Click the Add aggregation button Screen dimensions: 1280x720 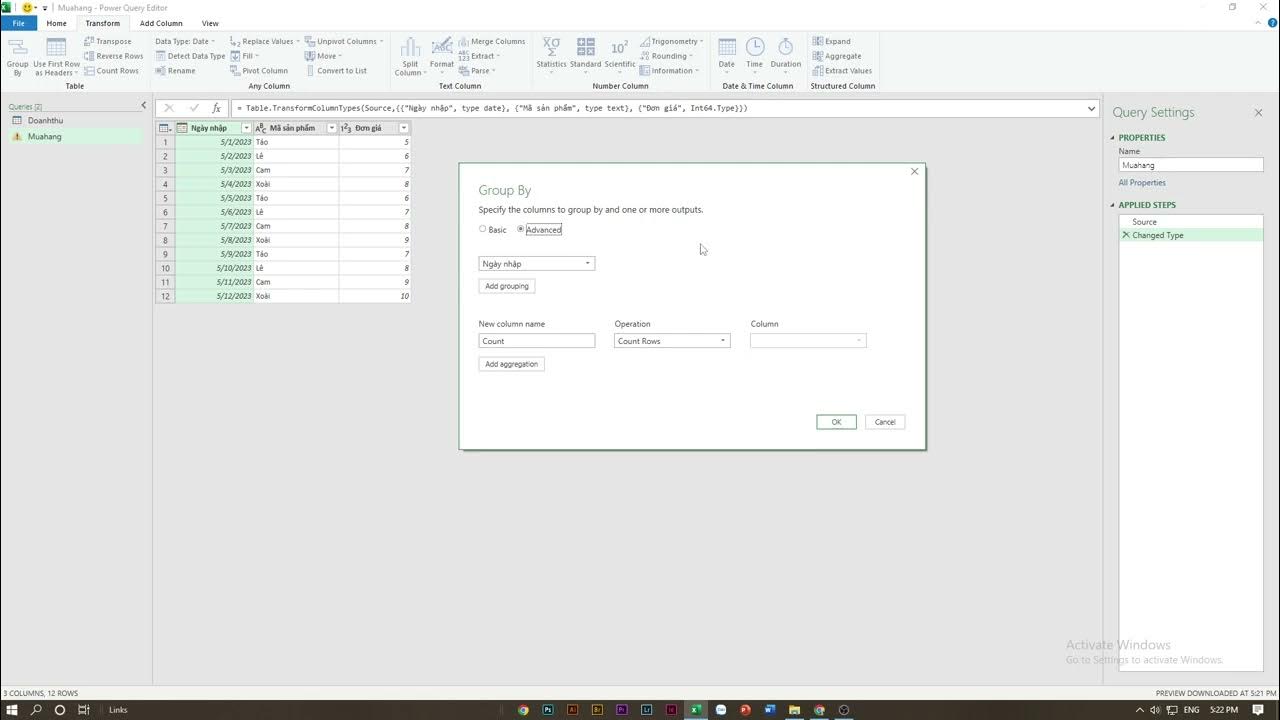click(512, 364)
